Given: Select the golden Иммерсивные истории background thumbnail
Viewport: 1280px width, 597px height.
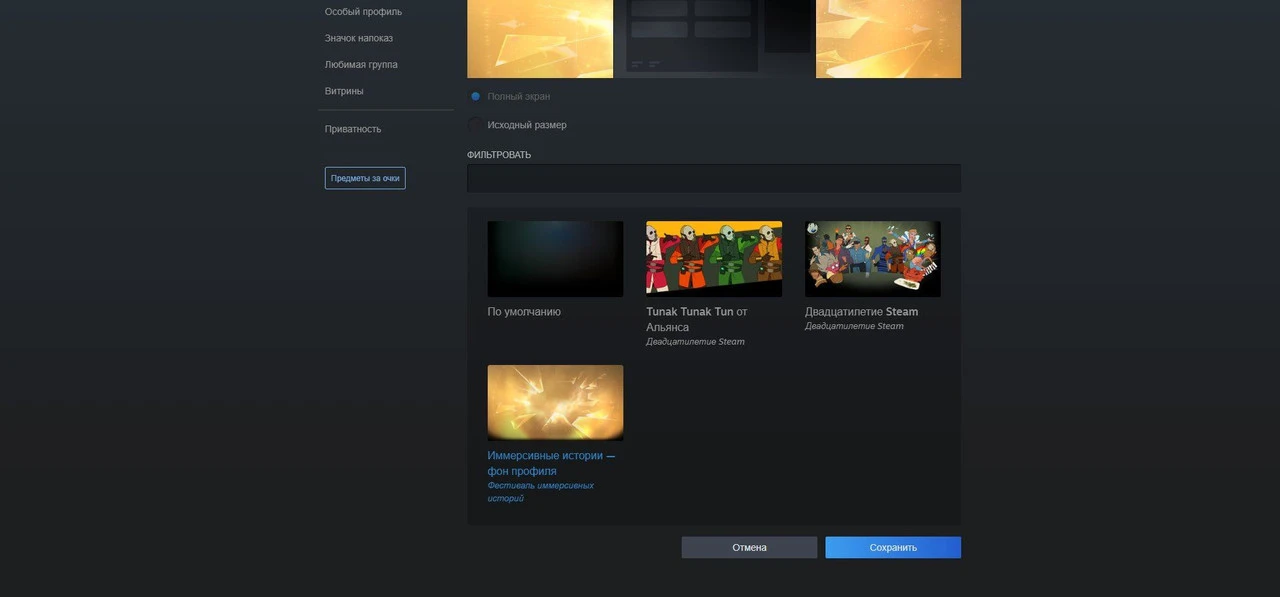Looking at the screenshot, I should [555, 402].
